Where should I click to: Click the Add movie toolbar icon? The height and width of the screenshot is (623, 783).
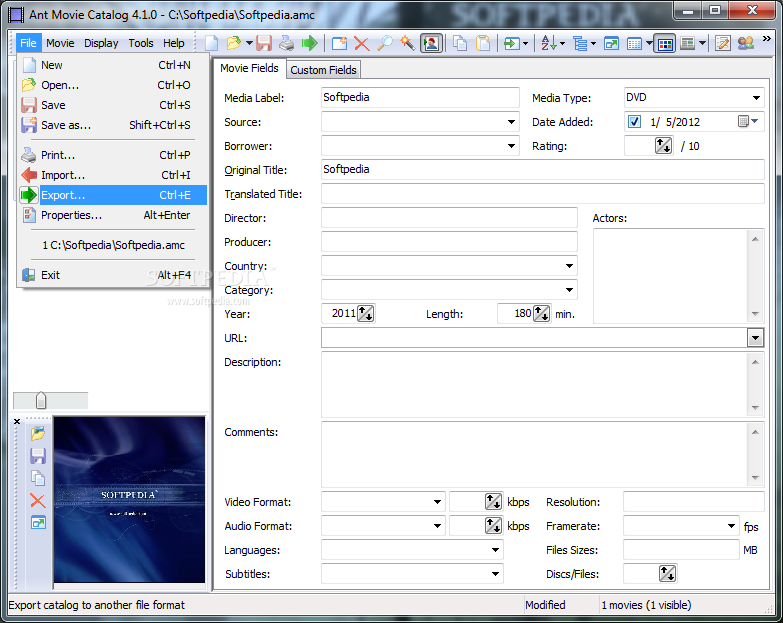340,43
